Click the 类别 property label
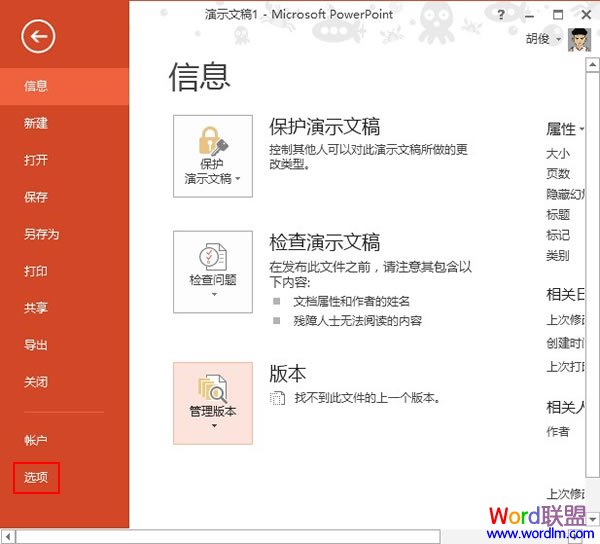This screenshot has height=544, width=600. [x=558, y=255]
